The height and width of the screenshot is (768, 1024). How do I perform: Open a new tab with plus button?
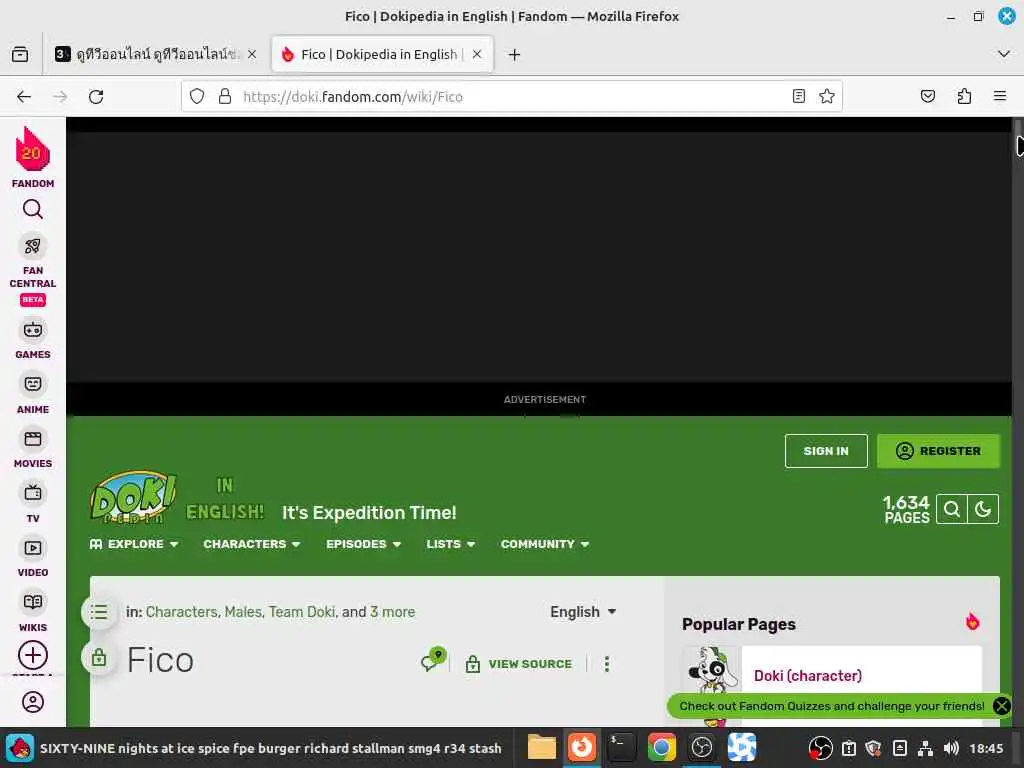(x=515, y=54)
